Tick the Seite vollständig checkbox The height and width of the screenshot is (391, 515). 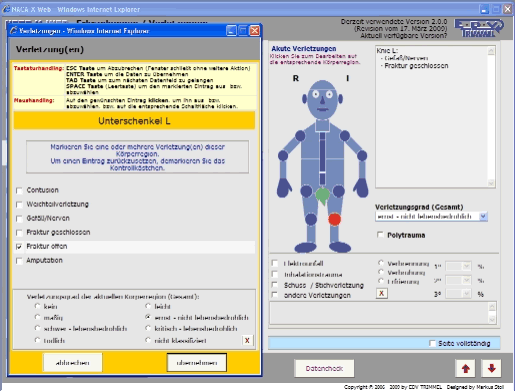[x=432, y=343]
